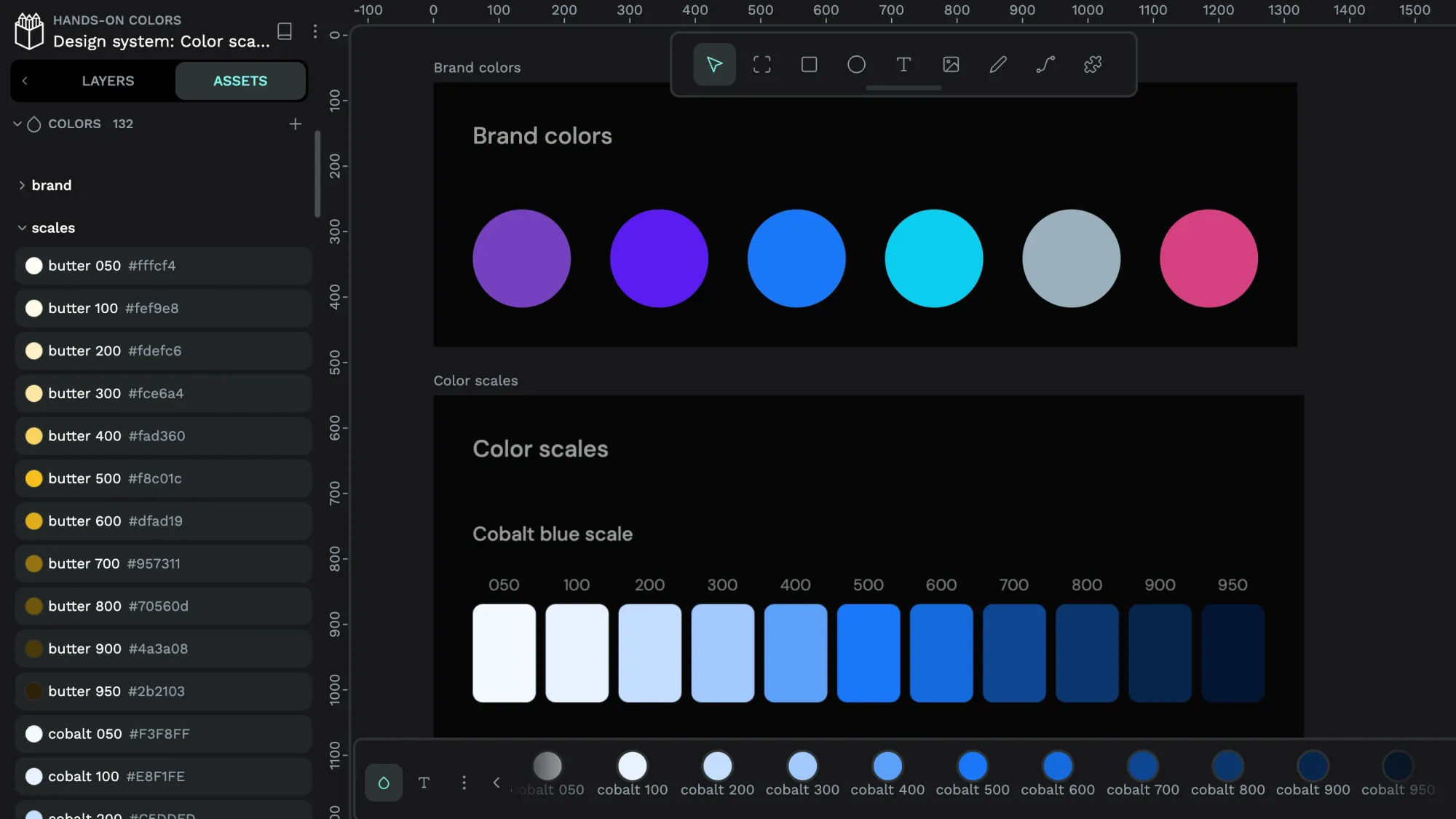Select the Board frame tool
Viewport: 1456px width, 819px height.
tap(761, 65)
